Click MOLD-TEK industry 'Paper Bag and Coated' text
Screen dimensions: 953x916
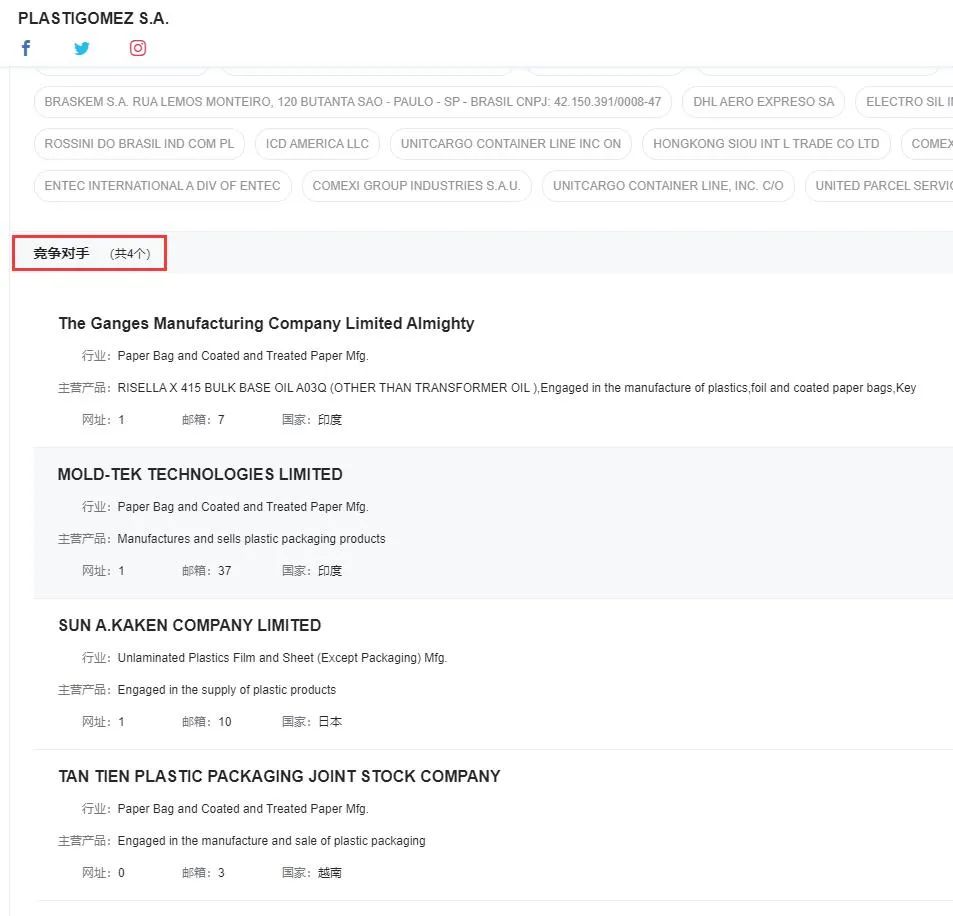tap(243, 507)
